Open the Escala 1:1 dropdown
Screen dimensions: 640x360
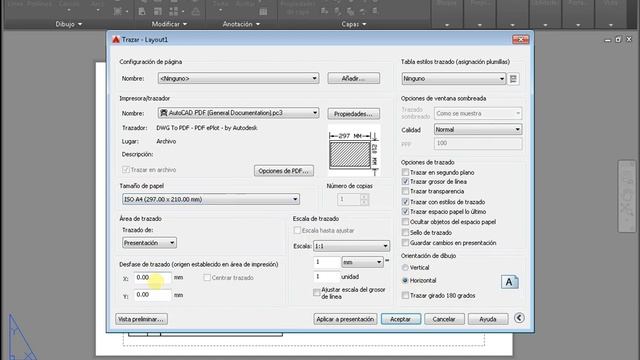click(x=351, y=246)
